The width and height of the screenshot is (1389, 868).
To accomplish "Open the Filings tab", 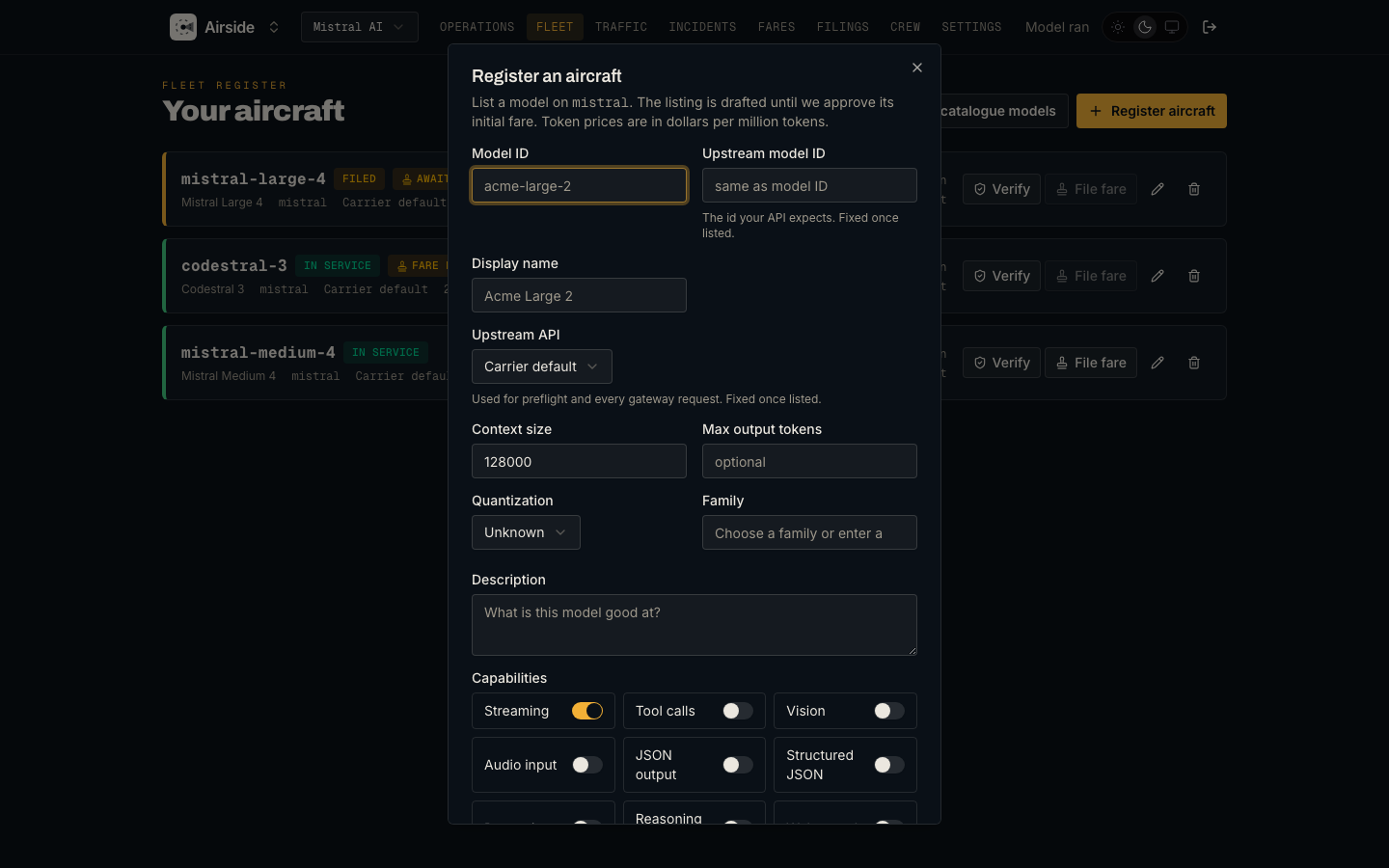I will coord(843,27).
